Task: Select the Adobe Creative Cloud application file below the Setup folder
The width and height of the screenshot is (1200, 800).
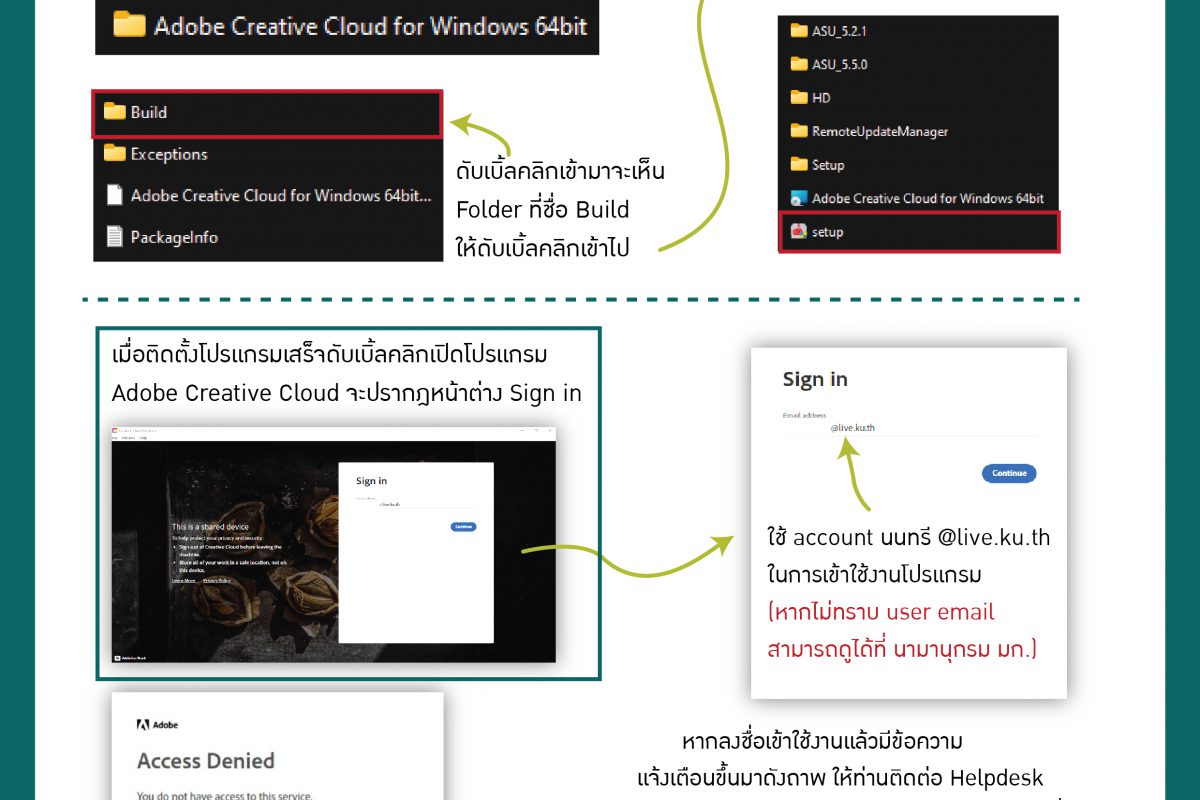Action: [917, 198]
